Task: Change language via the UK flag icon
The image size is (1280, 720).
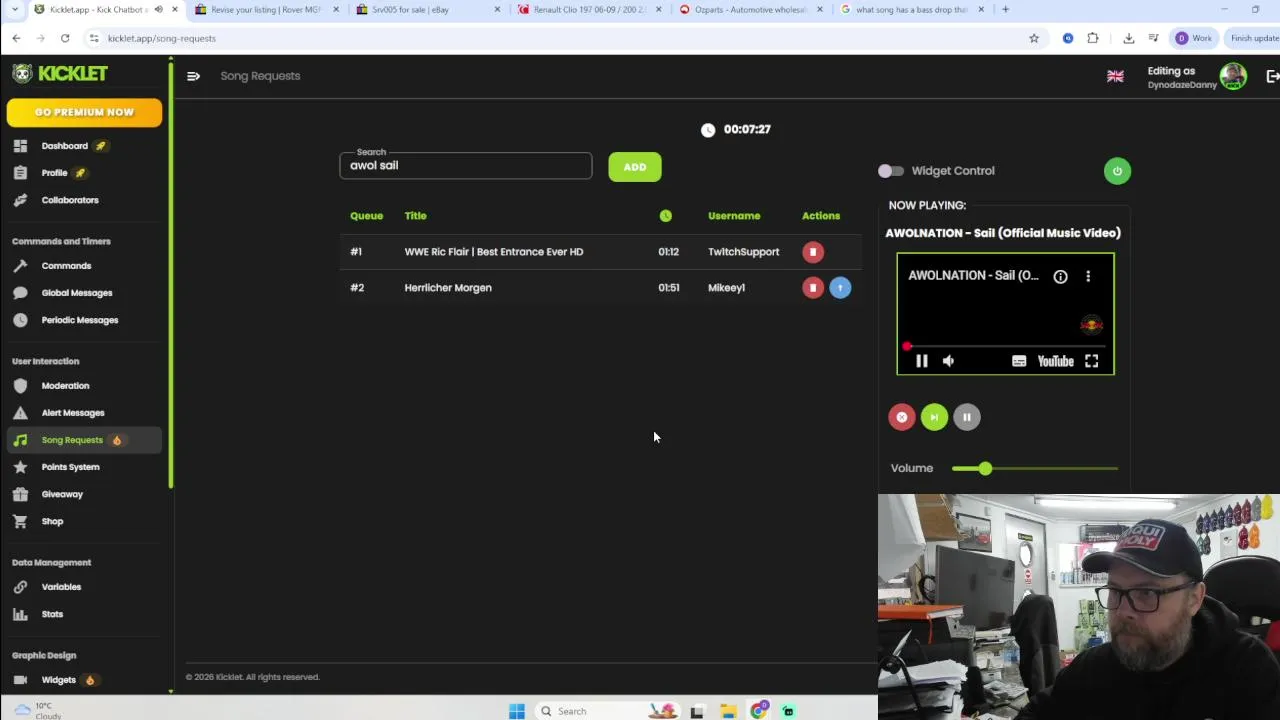Action: [x=1115, y=77]
